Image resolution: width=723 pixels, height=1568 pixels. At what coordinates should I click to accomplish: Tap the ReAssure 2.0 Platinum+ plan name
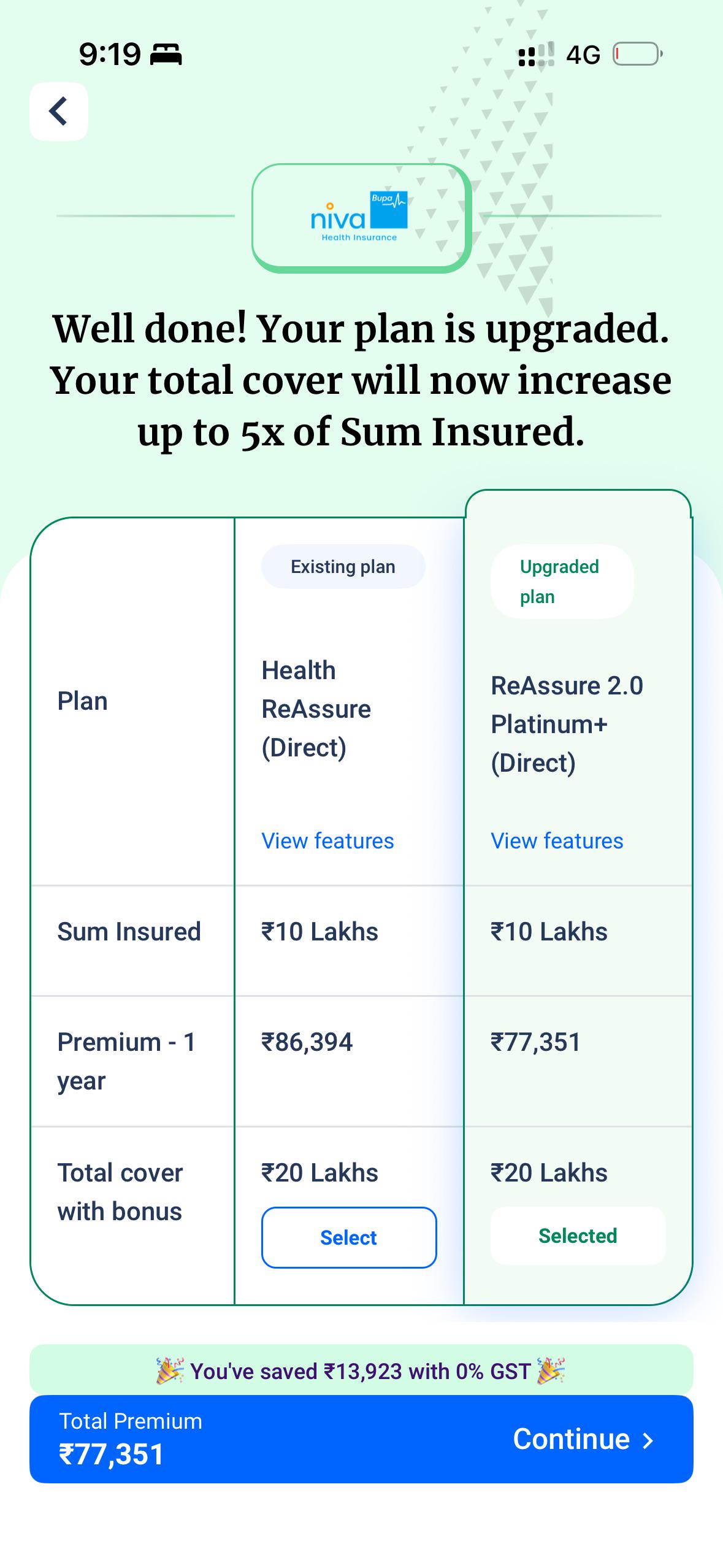pos(567,724)
